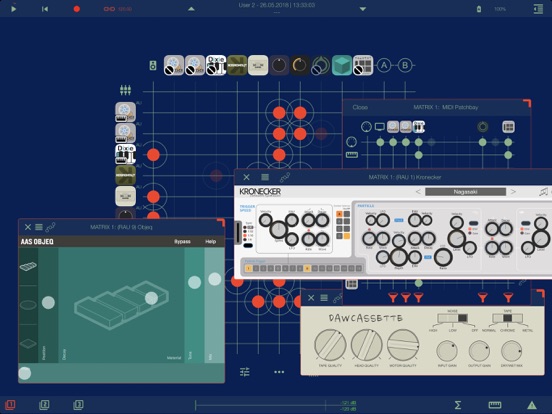The width and height of the screenshot is (552, 414).
Task: Select the beam object type in Objeq
Action: tap(28, 267)
